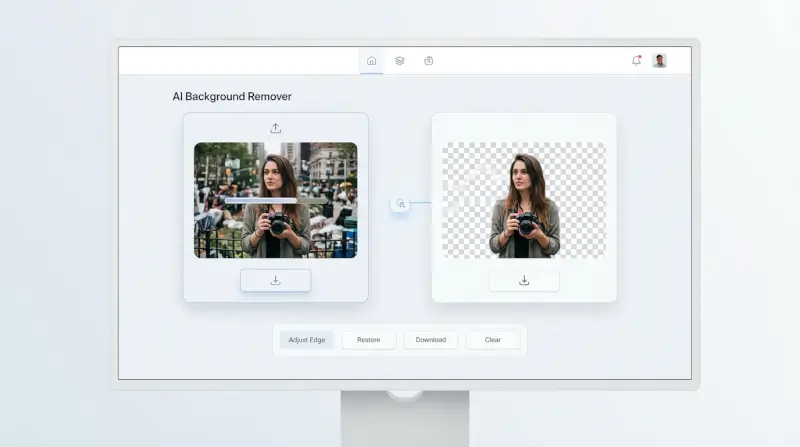Click the Download text button

431,340
